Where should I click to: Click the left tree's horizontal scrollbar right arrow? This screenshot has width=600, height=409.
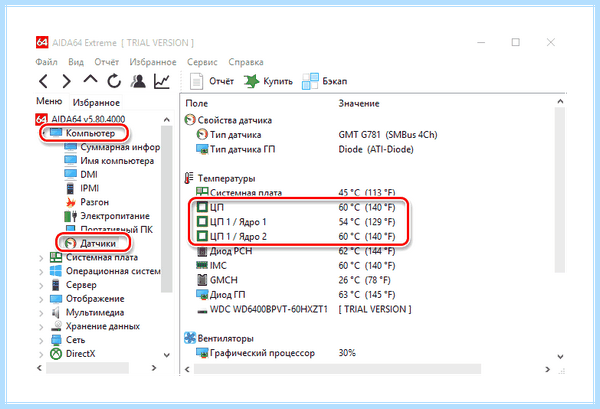(154, 368)
